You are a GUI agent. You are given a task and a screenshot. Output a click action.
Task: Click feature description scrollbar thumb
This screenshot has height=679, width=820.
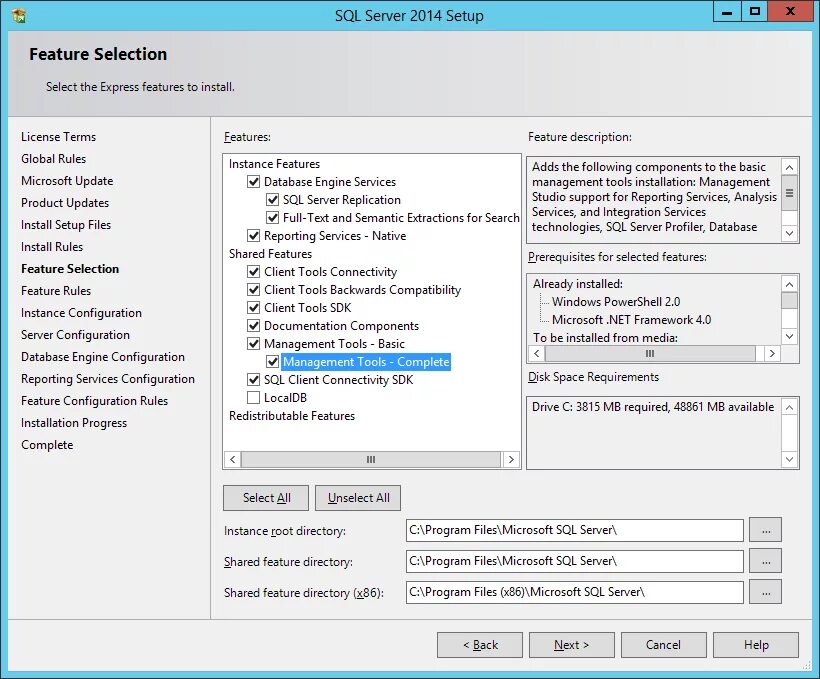tap(789, 193)
